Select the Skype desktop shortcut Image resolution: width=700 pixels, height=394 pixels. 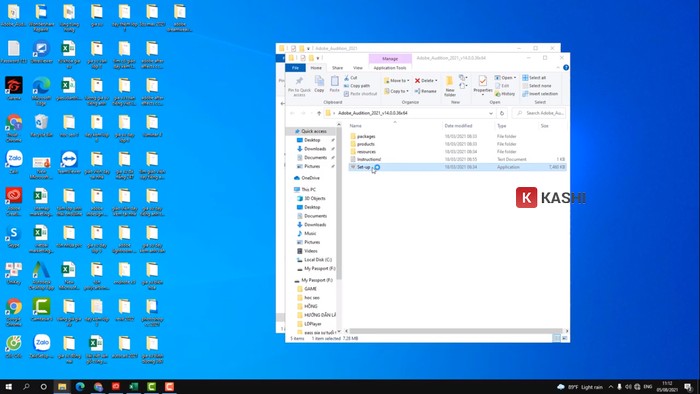(x=13, y=236)
